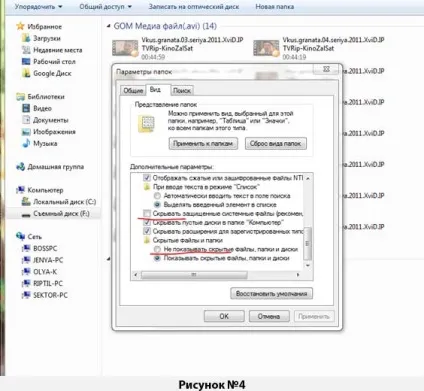
Task: Select Vkus.granata.03 video thumbnail
Action: tap(125, 48)
